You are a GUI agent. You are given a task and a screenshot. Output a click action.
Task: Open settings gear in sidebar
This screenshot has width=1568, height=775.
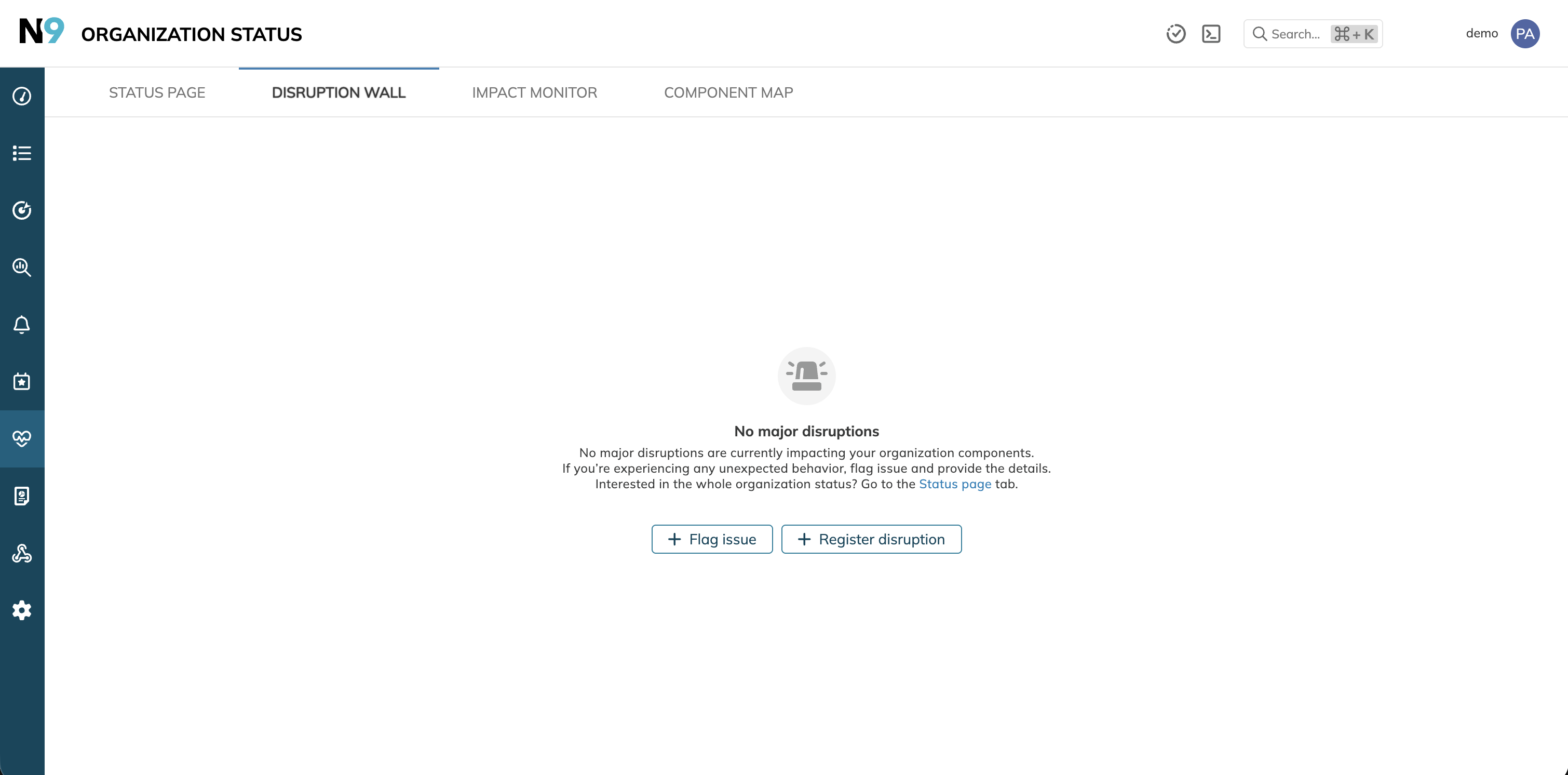tap(22, 611)
